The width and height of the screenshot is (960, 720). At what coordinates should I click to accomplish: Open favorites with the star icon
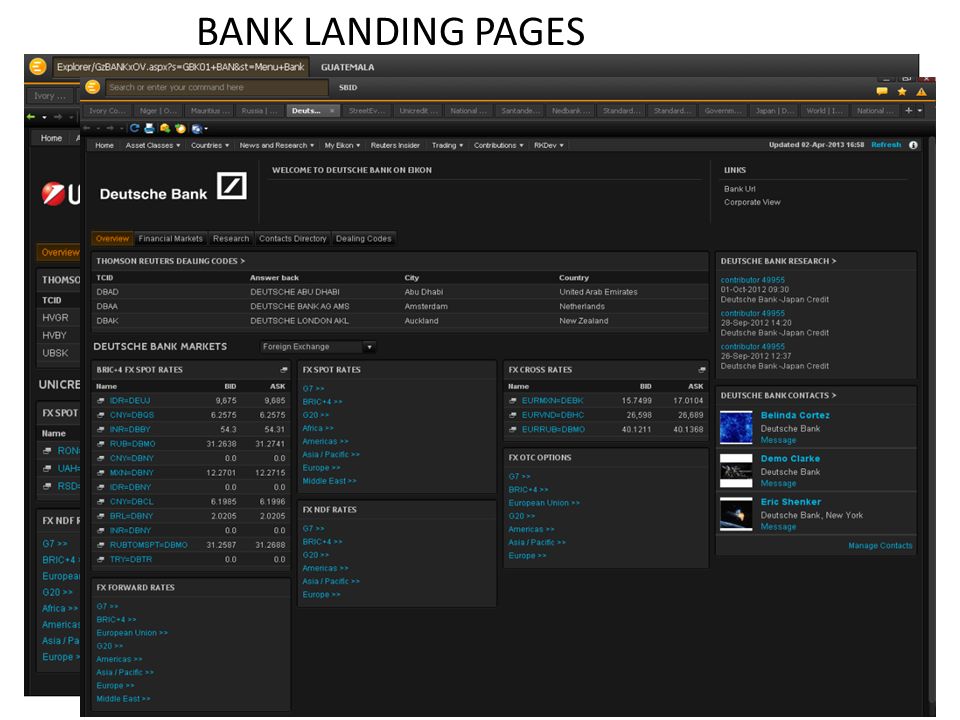point(902,91)
